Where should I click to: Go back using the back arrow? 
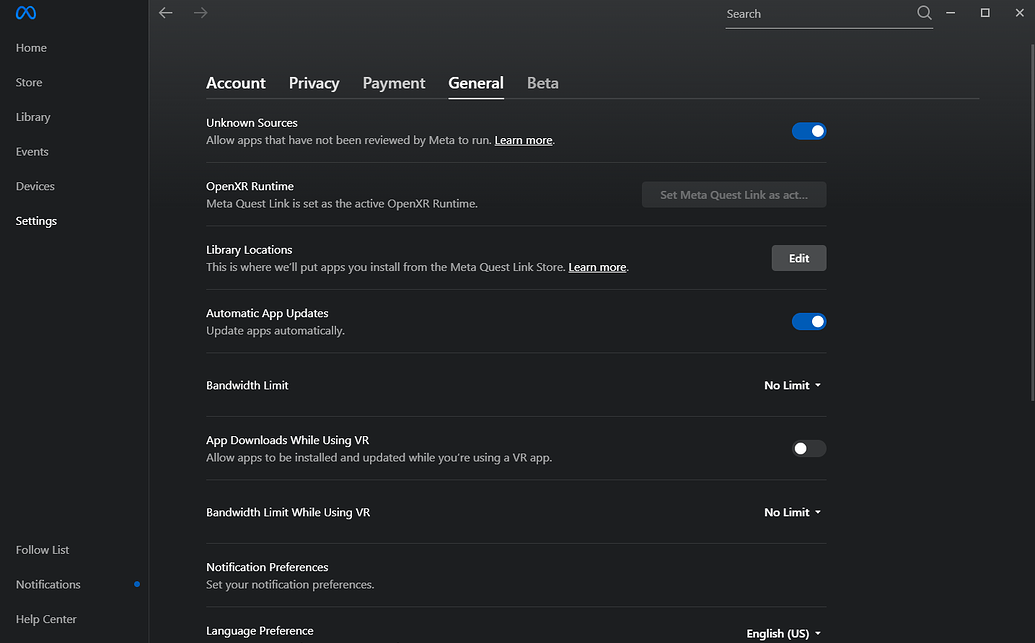click(x=166, y=13)
